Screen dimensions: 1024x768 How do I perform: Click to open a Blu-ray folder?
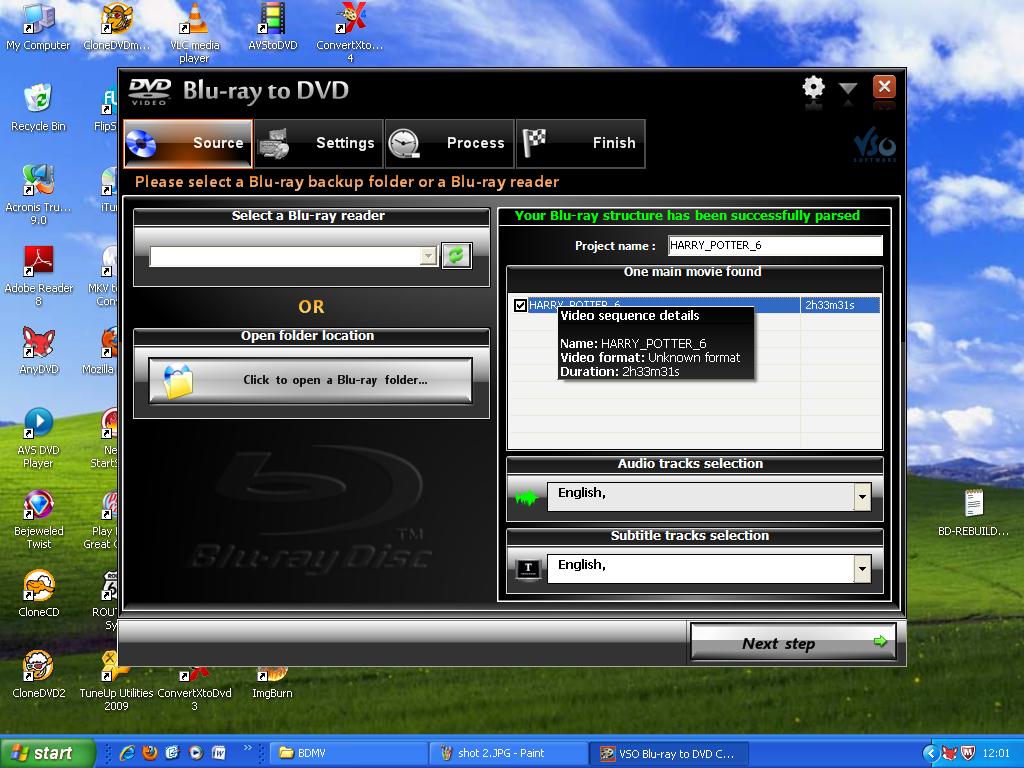coord(310,380)
